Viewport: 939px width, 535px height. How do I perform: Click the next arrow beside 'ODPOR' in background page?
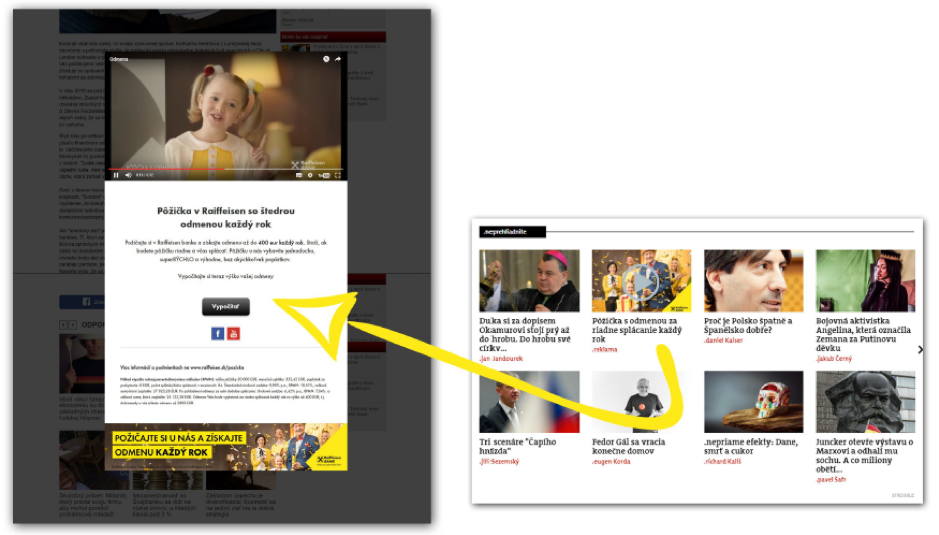(73, 325)
